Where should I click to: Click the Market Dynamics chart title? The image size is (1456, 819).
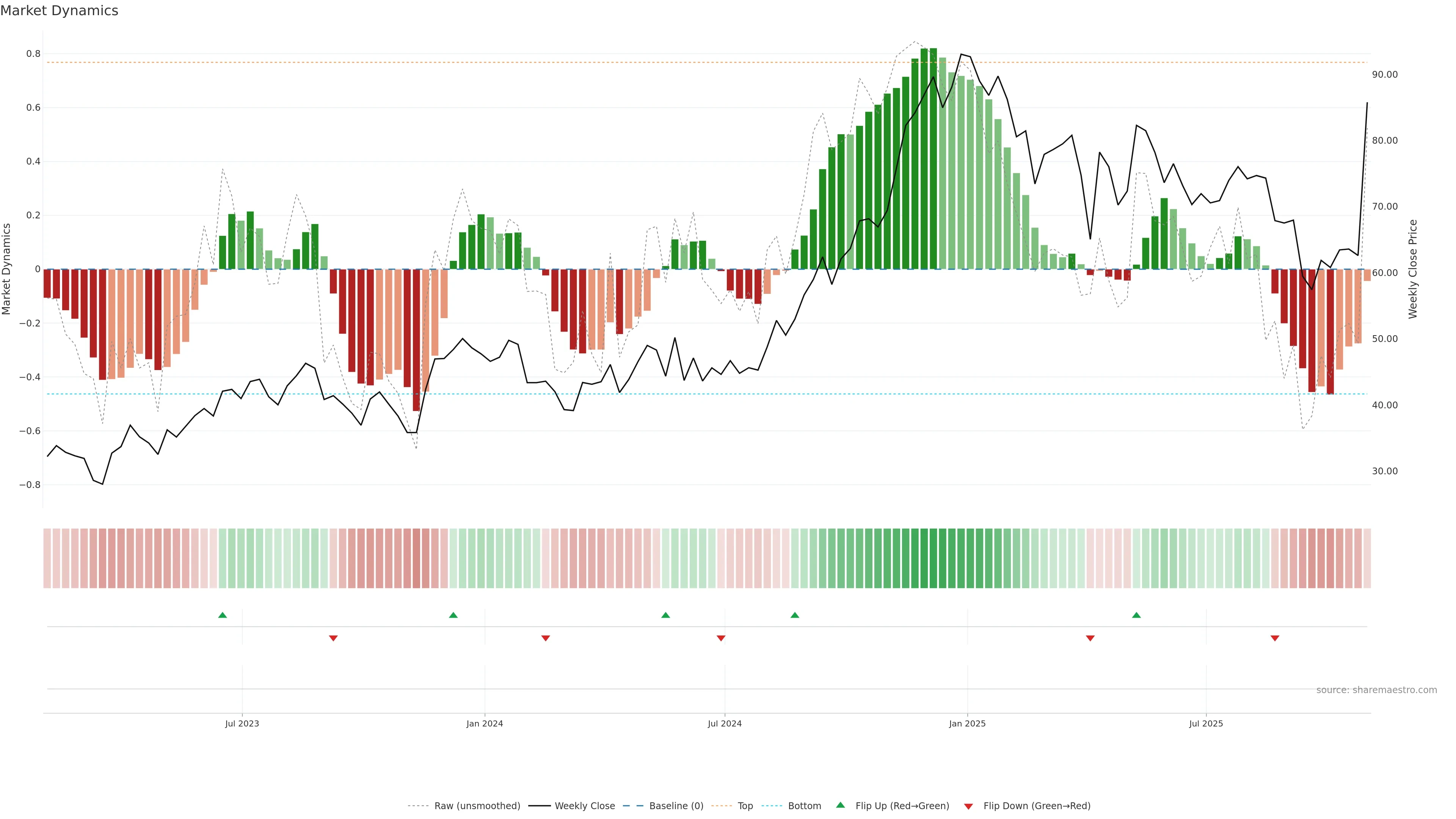click(x=60, y=11)
